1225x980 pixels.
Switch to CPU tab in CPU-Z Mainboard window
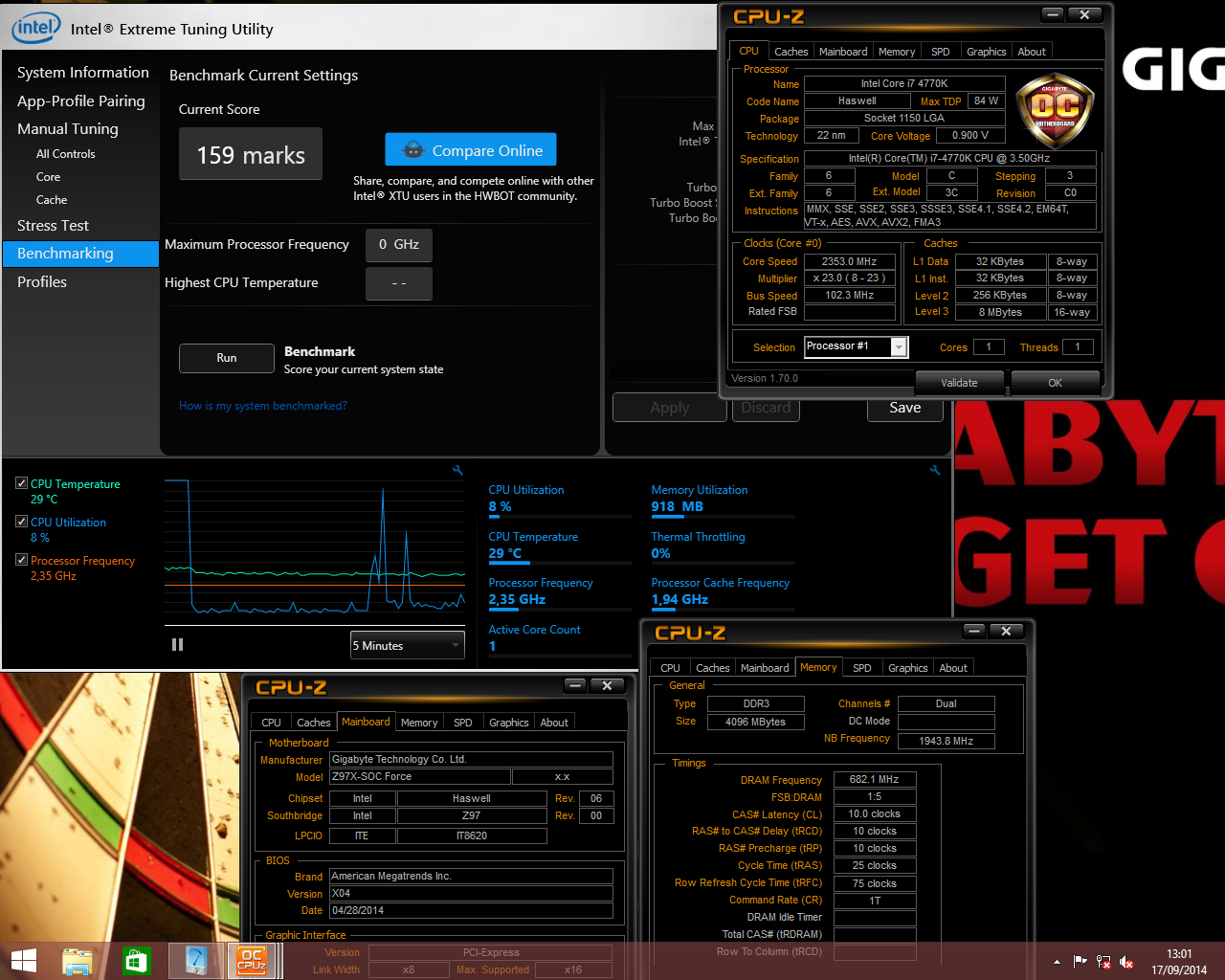(272, 723)
